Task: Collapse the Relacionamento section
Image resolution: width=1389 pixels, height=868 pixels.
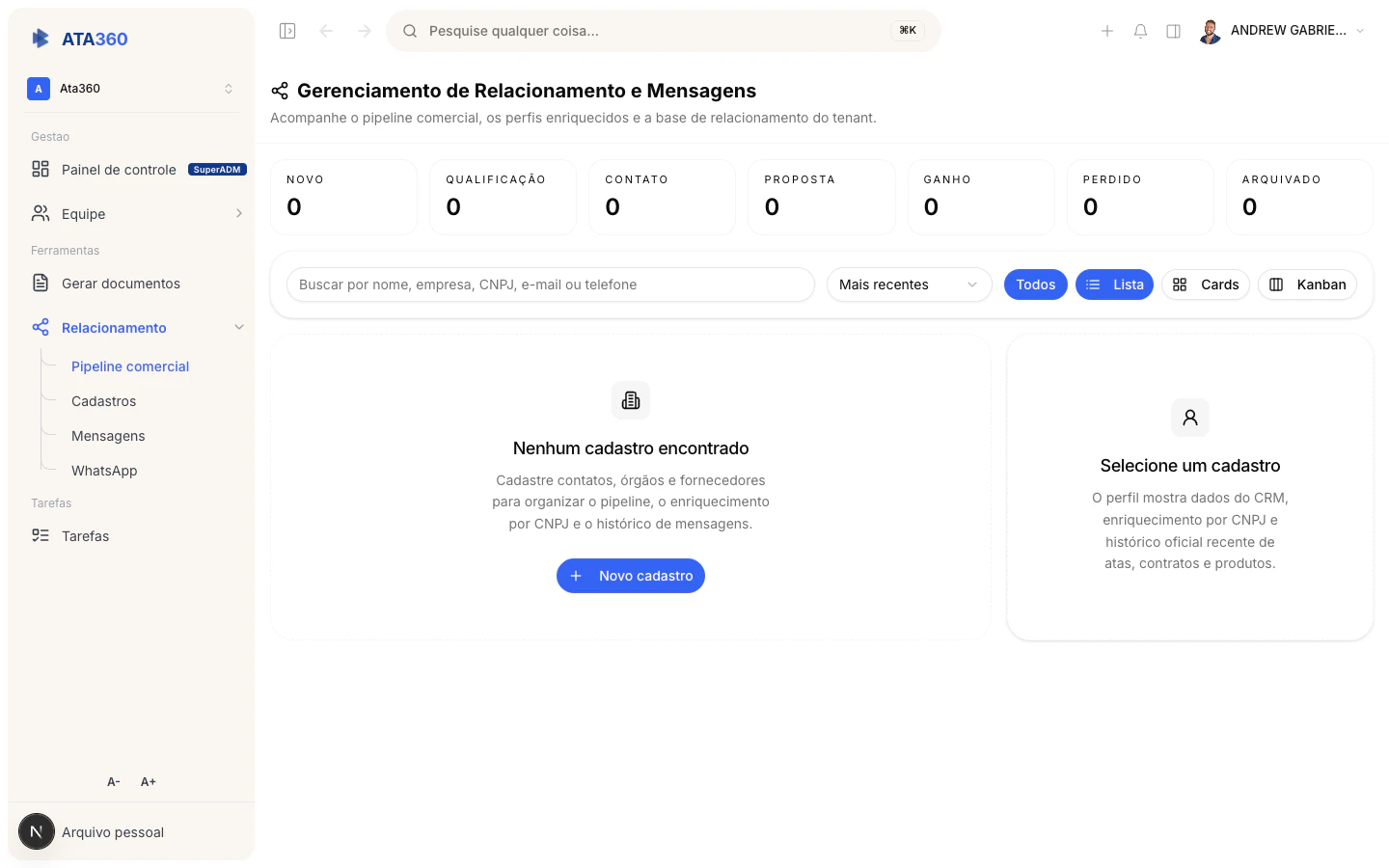Action: point(239,327)
